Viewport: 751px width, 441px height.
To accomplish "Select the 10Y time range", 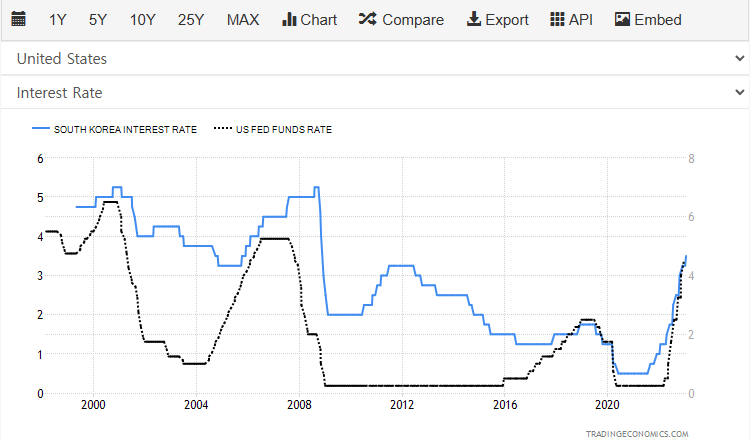I will click(x=143, y=20).
